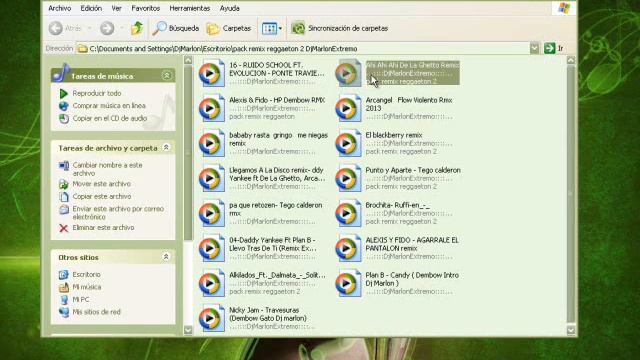Click the green Reproducir todo play icon
The height and width of the screenshot is (360, 640).
(63, 93)
